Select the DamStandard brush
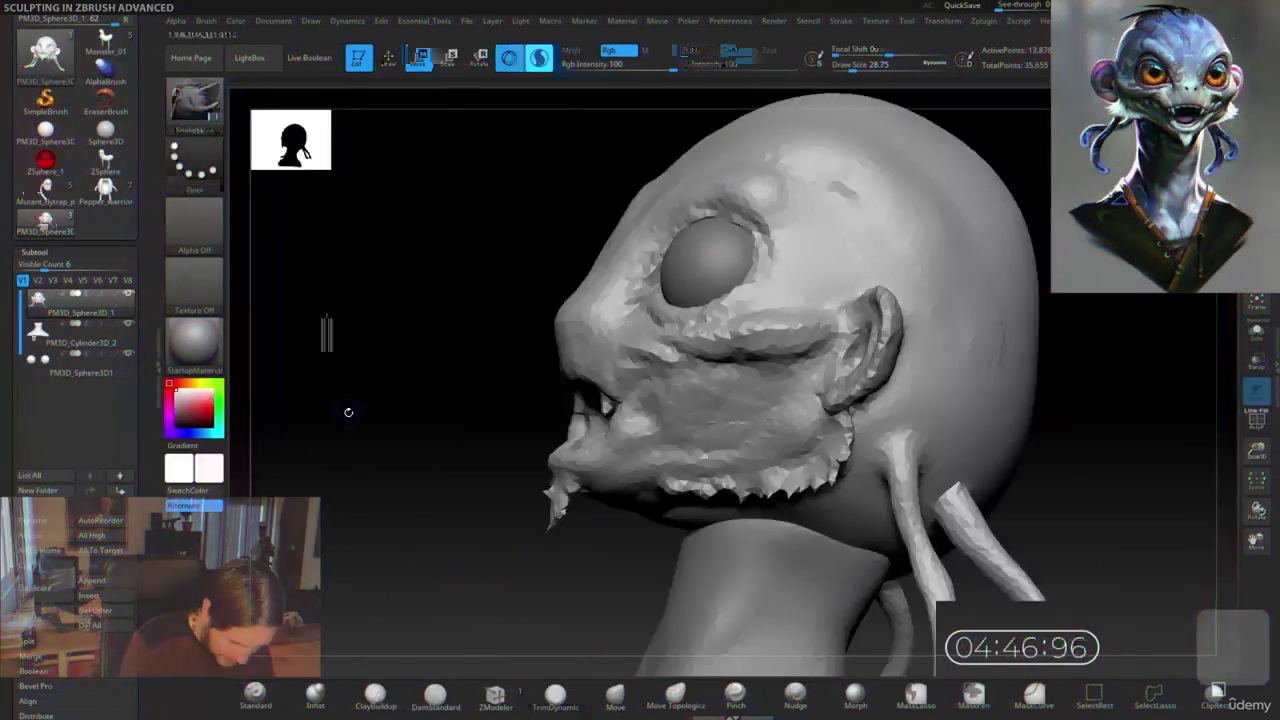 (x=435, y=696)
